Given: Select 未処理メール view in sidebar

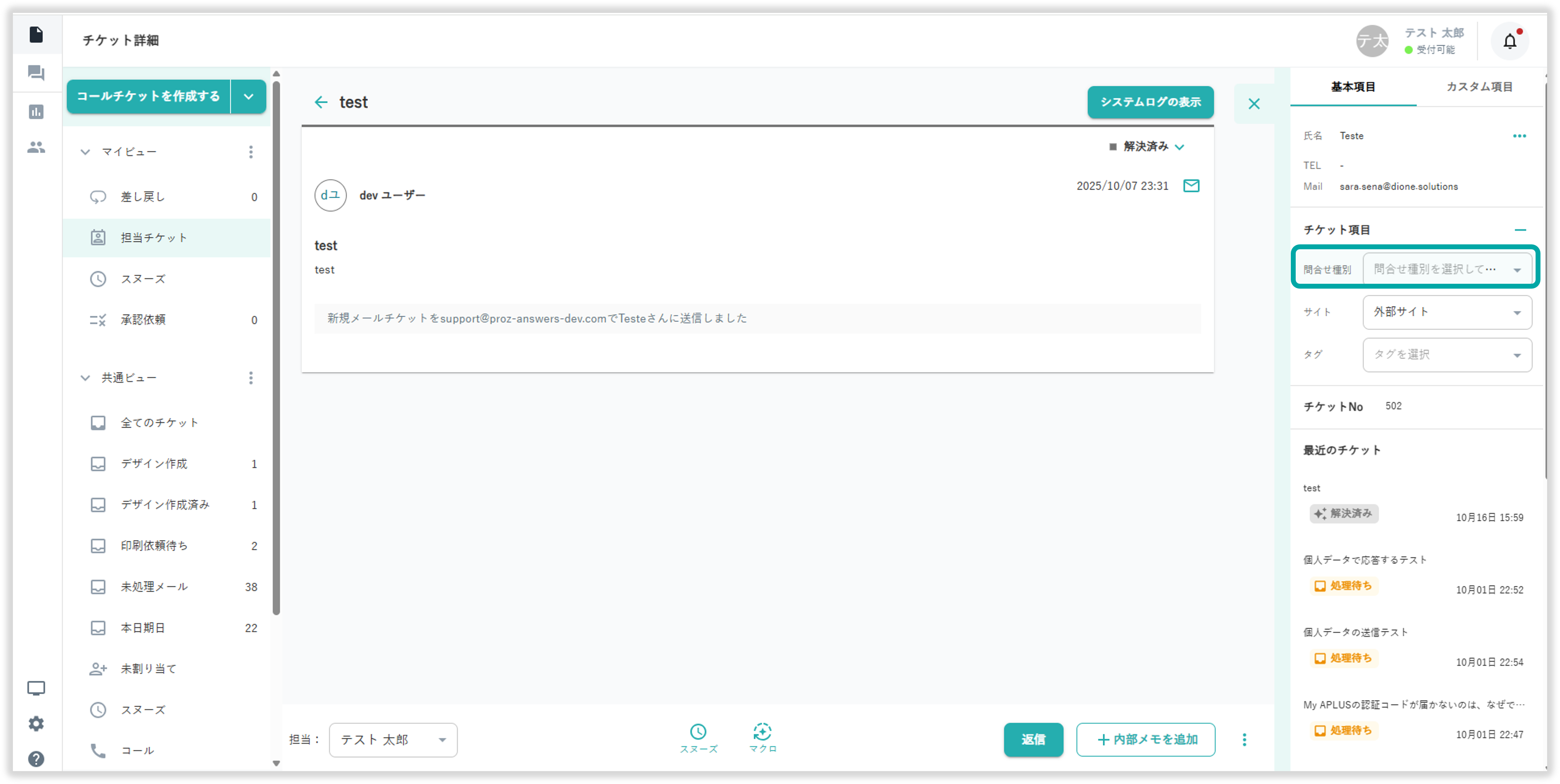Looking at the screenshot, I should coord(154,587).
